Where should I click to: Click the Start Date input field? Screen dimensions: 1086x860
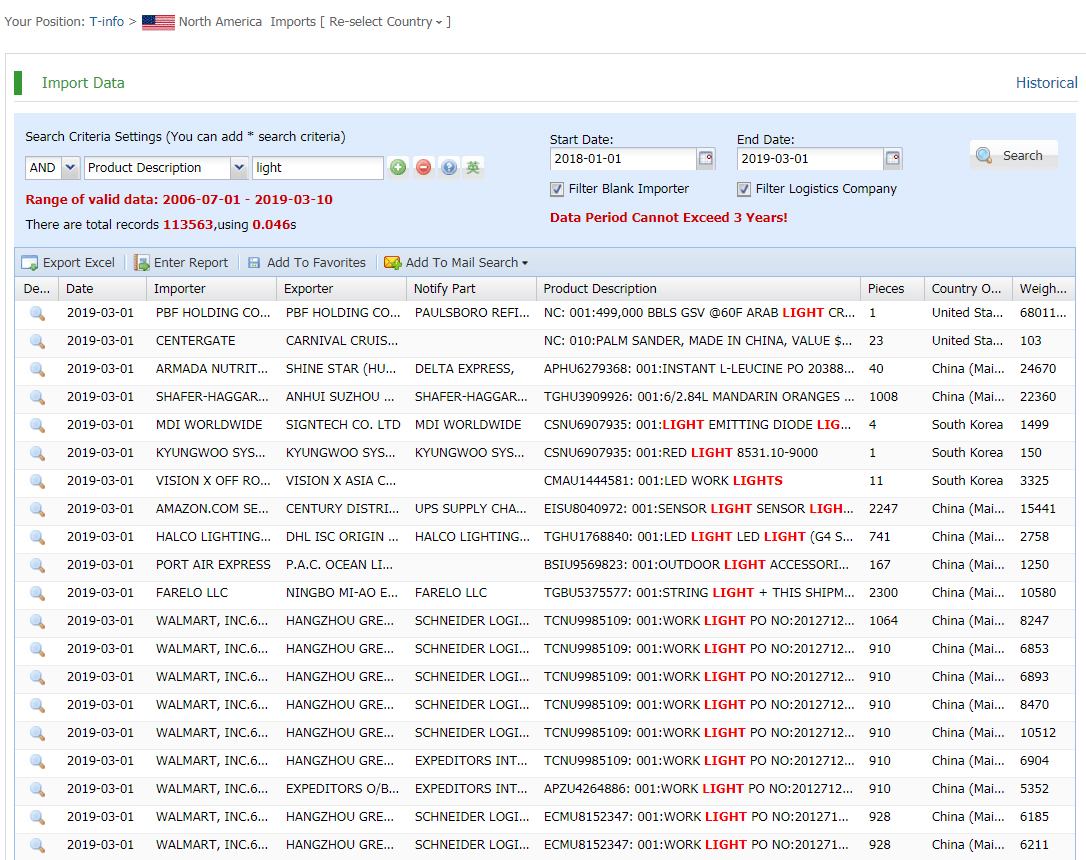click(623, 159)
